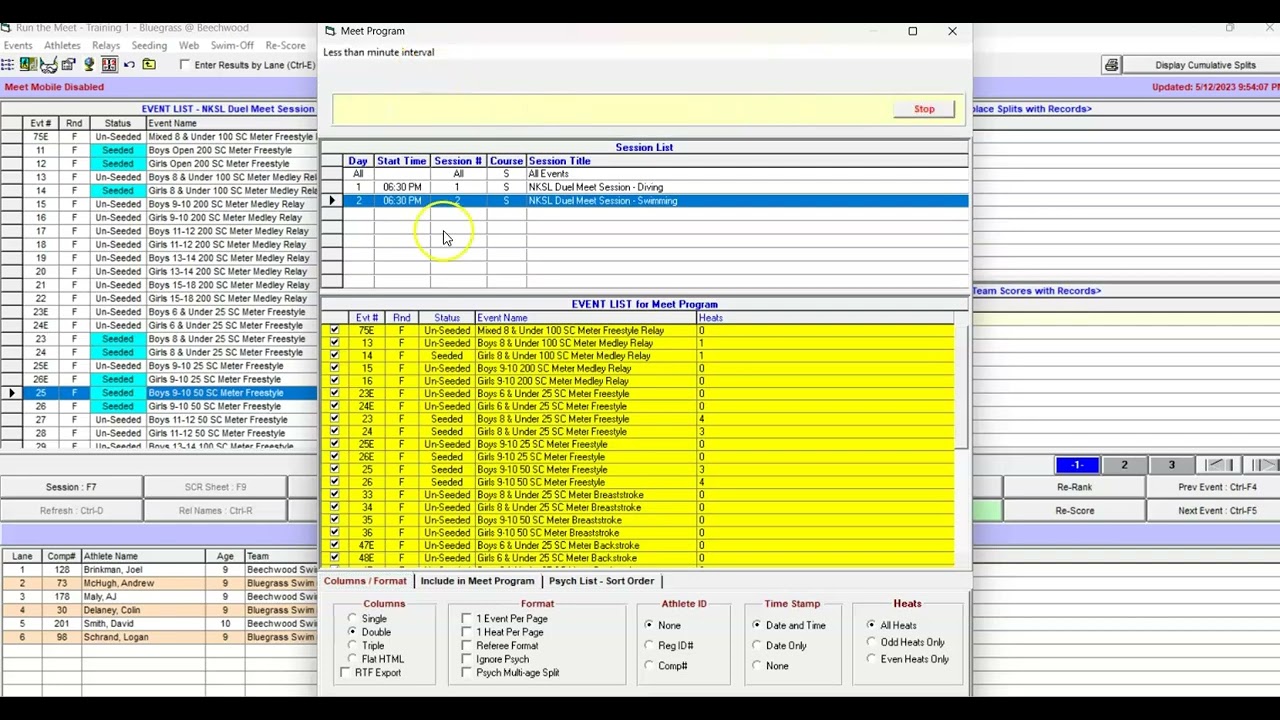Select Date Only time stamp option
The image size is (1280, 720).
pos(757,646)
